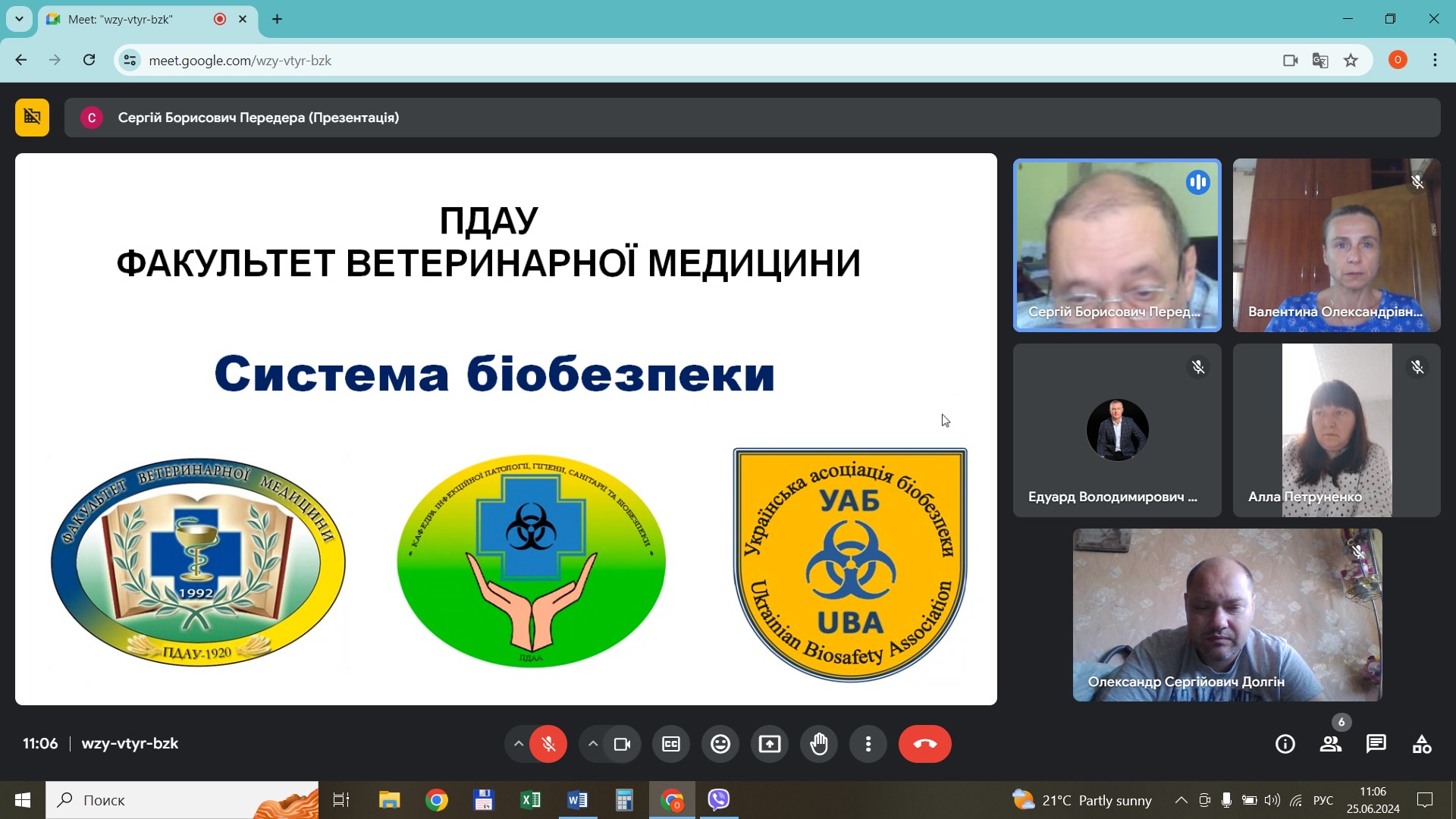Unmute the microphone in Meet

548,744
